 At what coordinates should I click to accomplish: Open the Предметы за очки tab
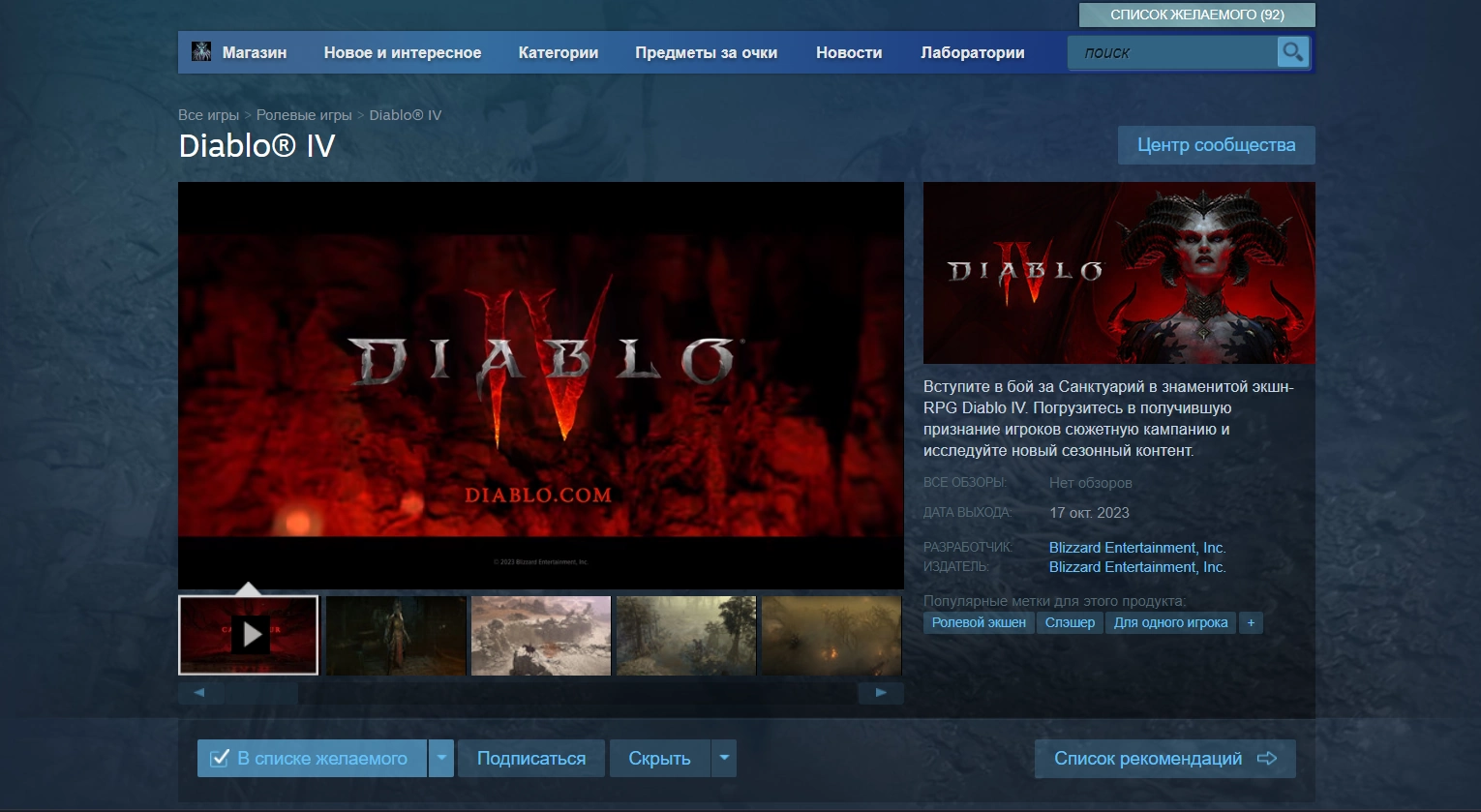point(707,52)
